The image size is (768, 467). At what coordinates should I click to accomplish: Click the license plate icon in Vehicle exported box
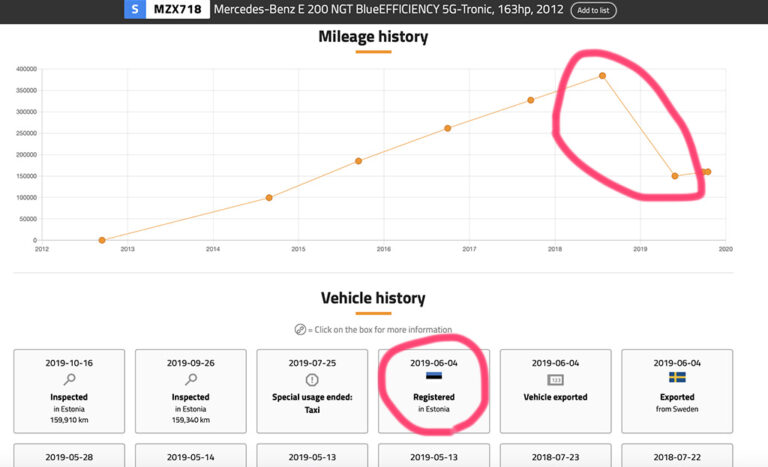[555, 380]
